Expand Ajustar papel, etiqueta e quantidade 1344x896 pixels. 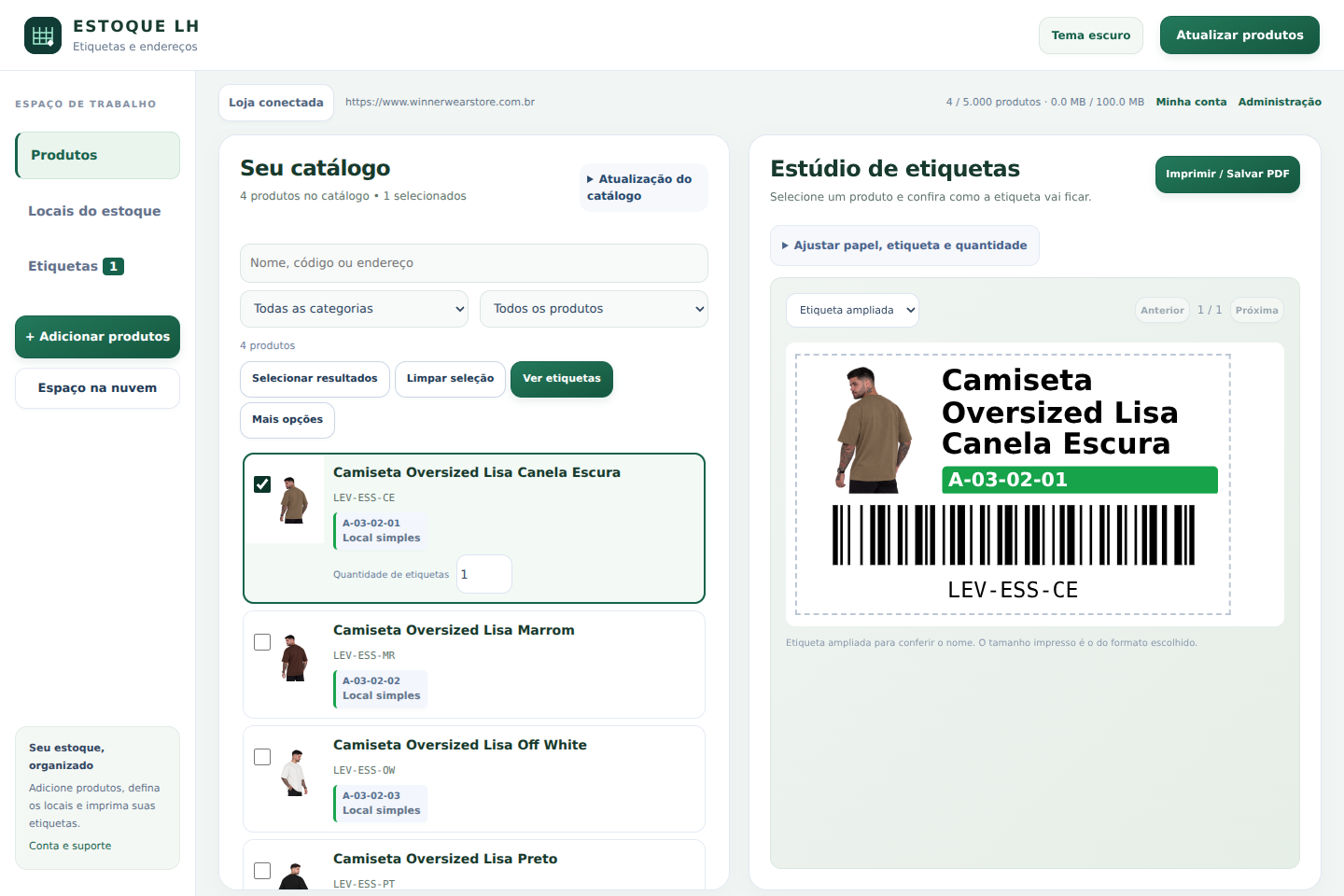click(x=904, y=245)
